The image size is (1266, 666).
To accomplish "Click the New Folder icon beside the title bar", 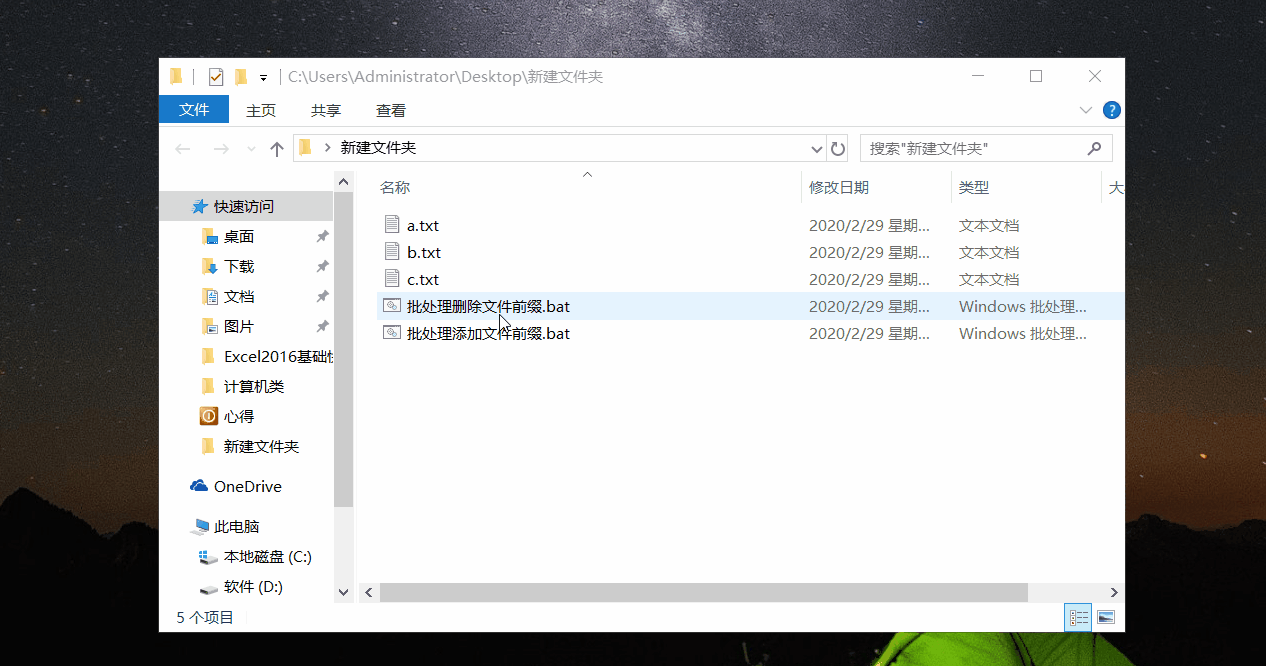I will tap(240, 76).
